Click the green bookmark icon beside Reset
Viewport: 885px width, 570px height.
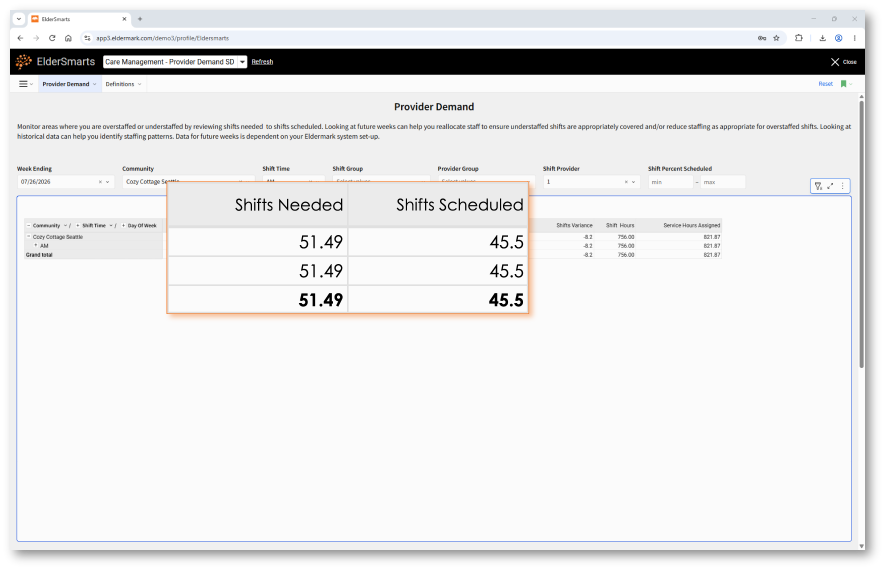click(x=843, y=84)
